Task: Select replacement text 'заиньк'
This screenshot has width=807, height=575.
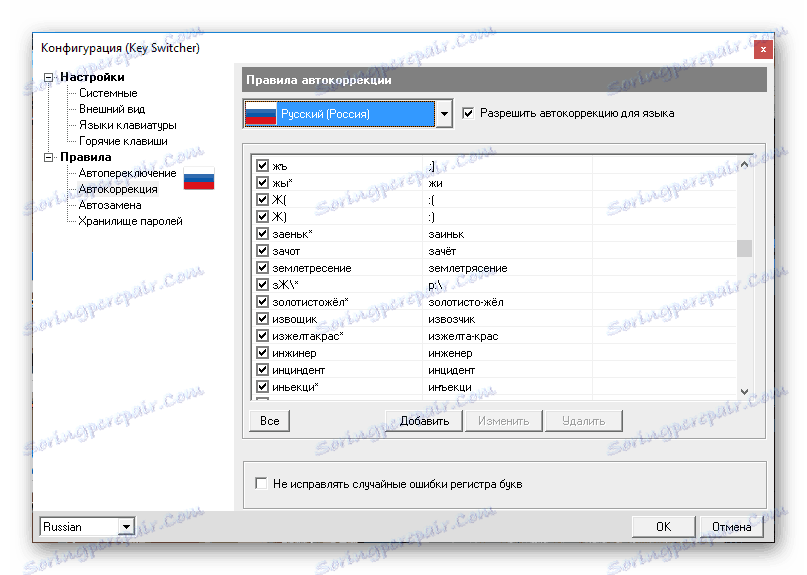Action: point(446,234)
